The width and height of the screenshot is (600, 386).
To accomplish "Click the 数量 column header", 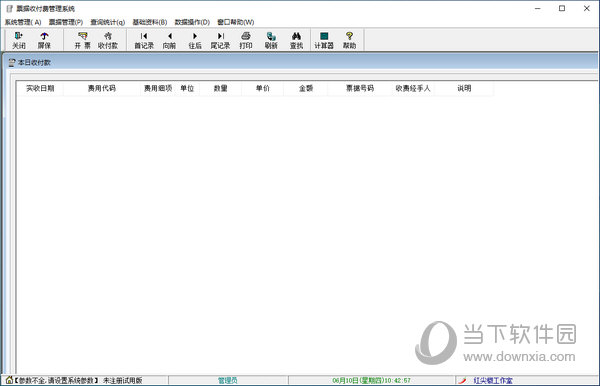I will (x=220, y=88).
